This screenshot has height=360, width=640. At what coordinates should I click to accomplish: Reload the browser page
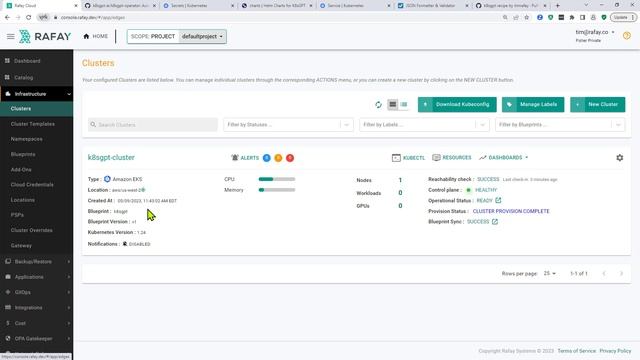tap(29, 18)
